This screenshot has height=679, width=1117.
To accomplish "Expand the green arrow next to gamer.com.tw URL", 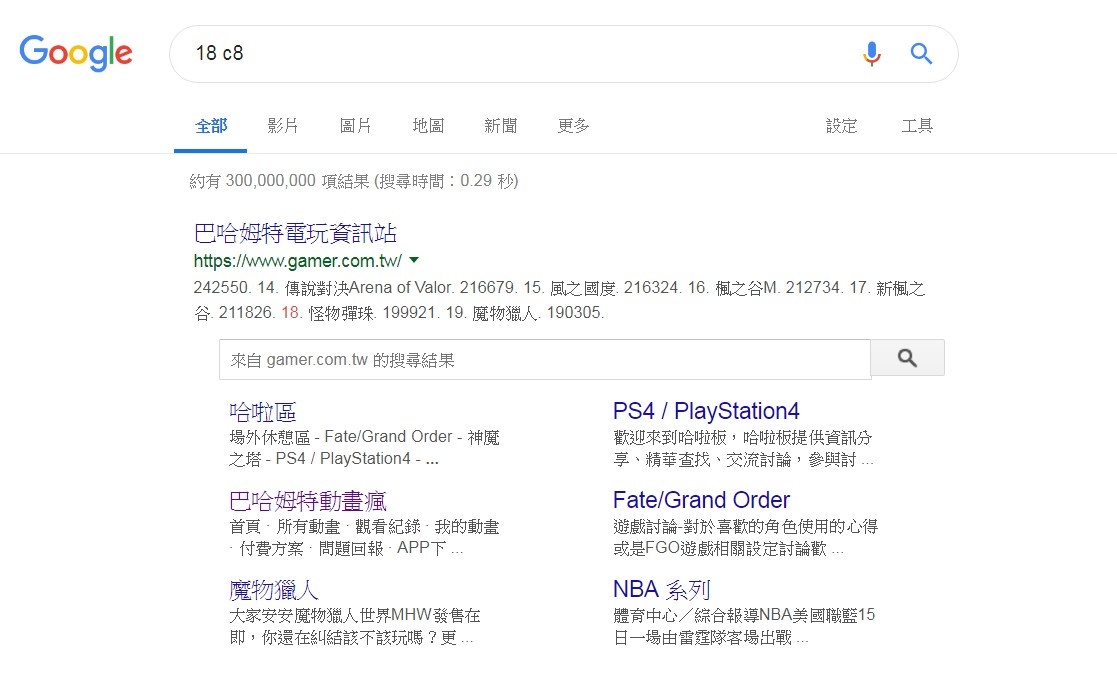I will tap(414, 260).
